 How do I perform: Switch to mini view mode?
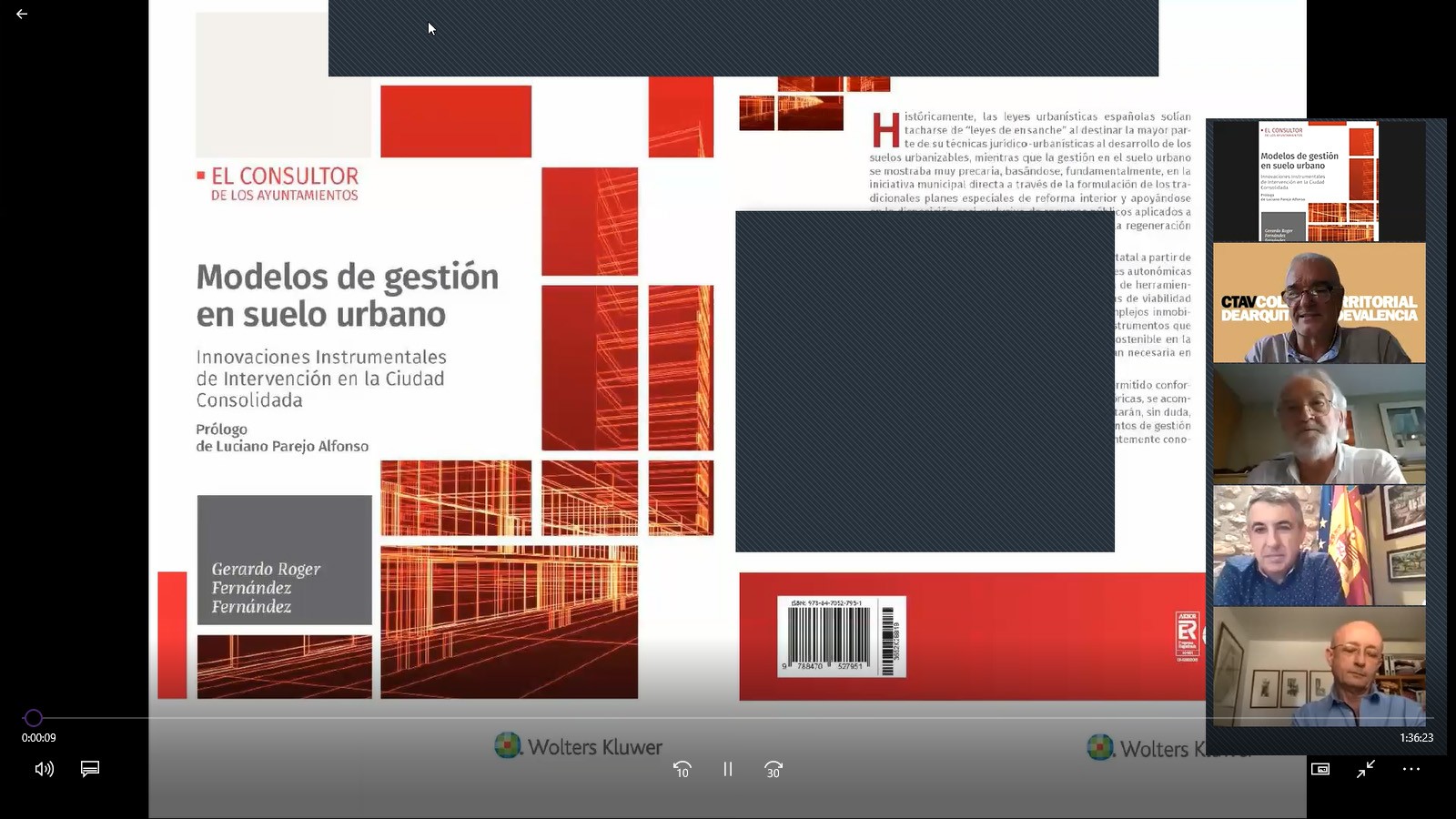[x=1320, y=769]
